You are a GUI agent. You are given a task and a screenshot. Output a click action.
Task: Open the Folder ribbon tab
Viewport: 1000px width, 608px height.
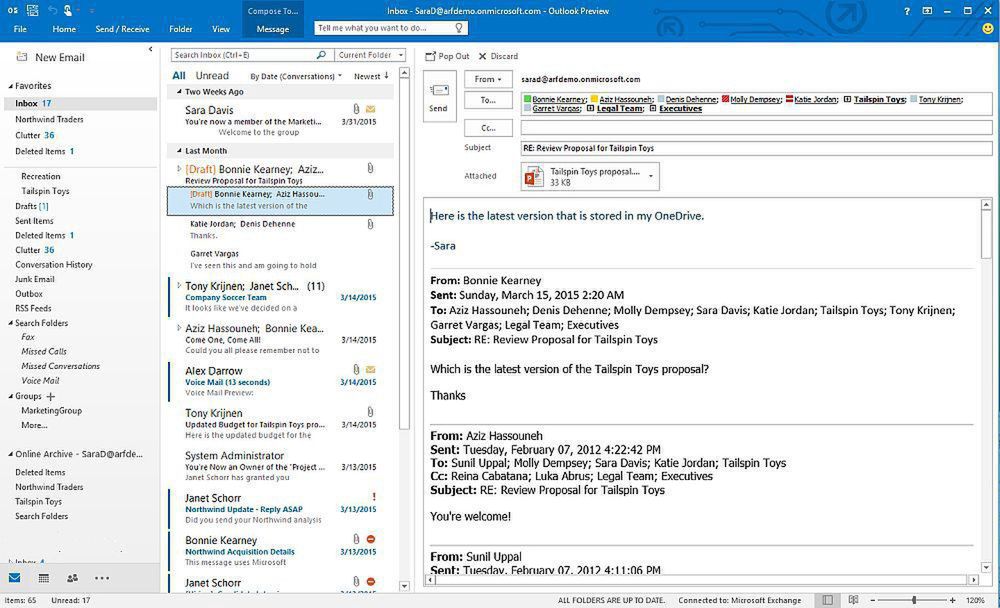point(180,29)
